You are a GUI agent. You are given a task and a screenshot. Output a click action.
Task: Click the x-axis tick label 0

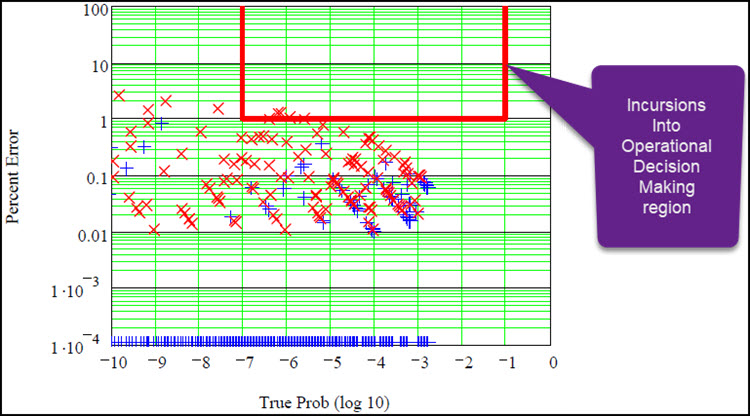(551, 362)
